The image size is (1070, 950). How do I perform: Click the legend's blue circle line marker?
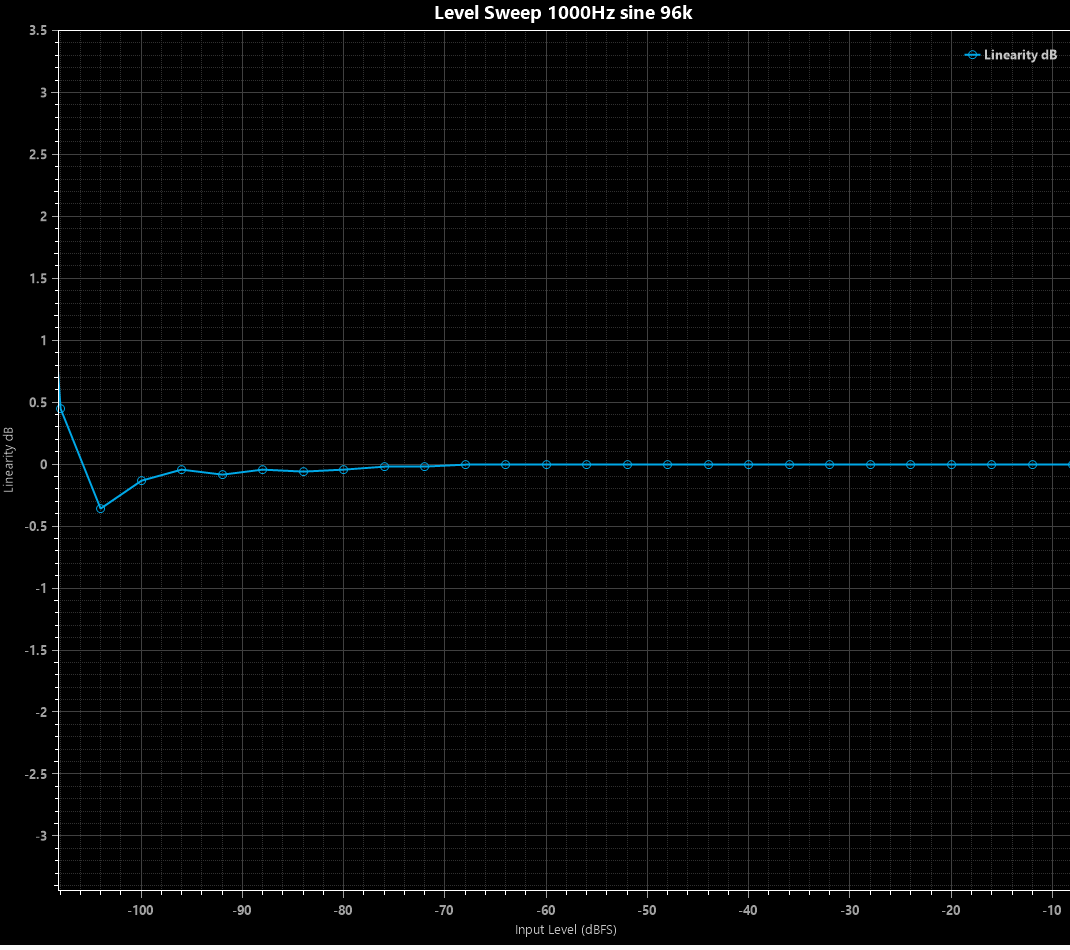pos(972,55)
